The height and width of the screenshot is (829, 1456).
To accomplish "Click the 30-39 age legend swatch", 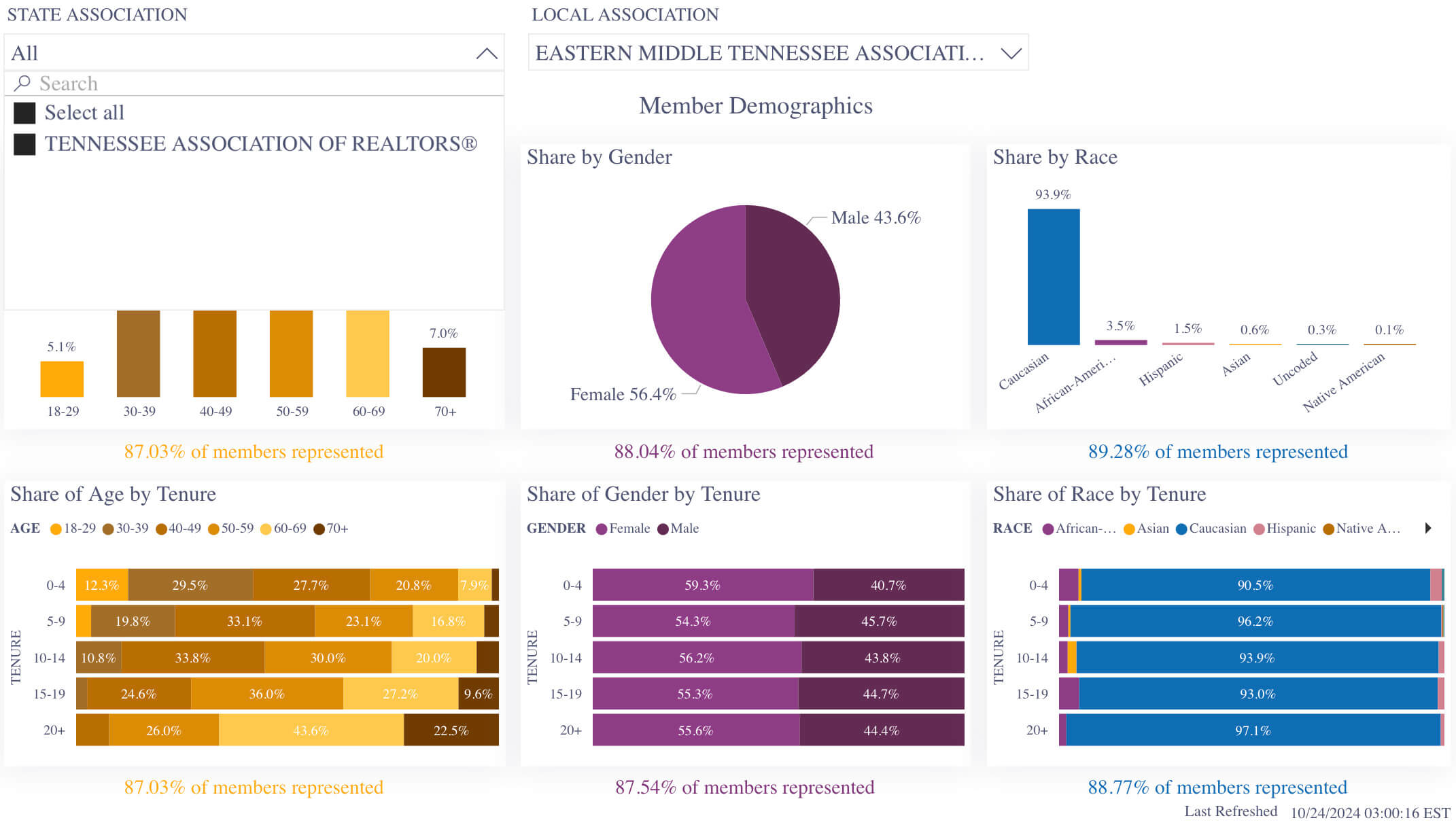I will coord(108,529).
